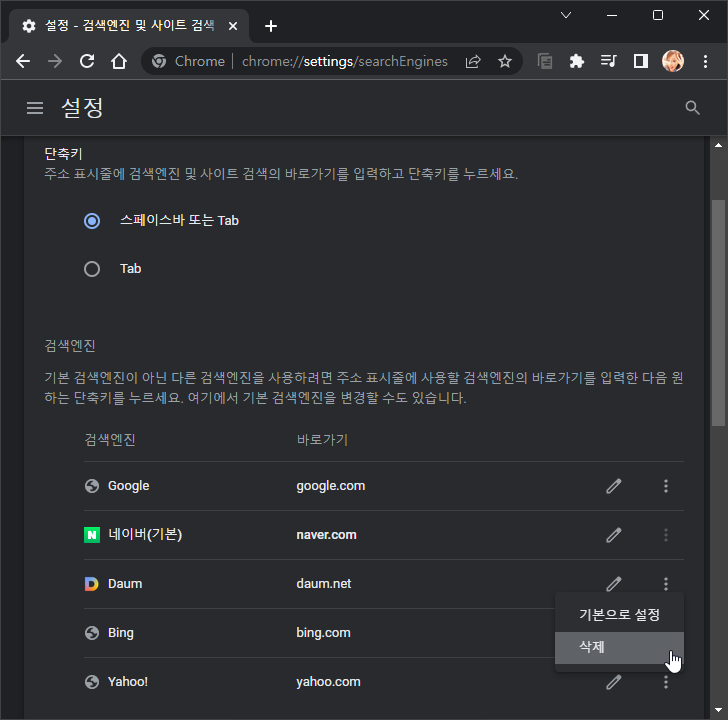Select the '스페이스바 또는 Tab' radio option

pos(92,221)
